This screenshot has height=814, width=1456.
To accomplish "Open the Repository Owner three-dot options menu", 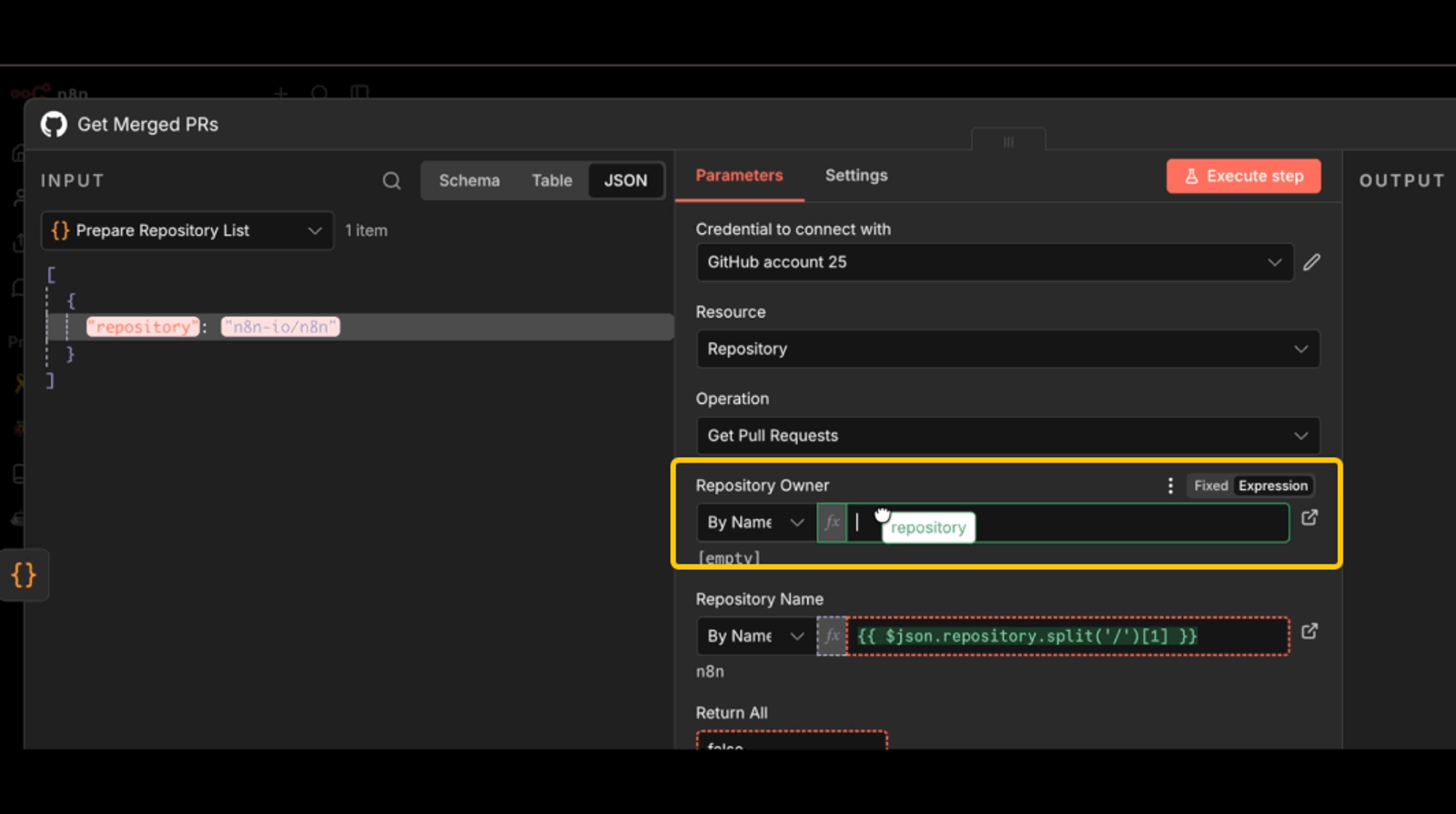I will click(x=1170, y=485).
